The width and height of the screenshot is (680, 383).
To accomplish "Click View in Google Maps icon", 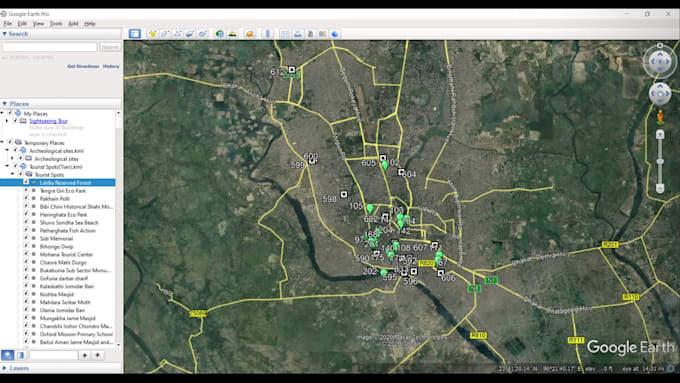I will click(323, 33).
